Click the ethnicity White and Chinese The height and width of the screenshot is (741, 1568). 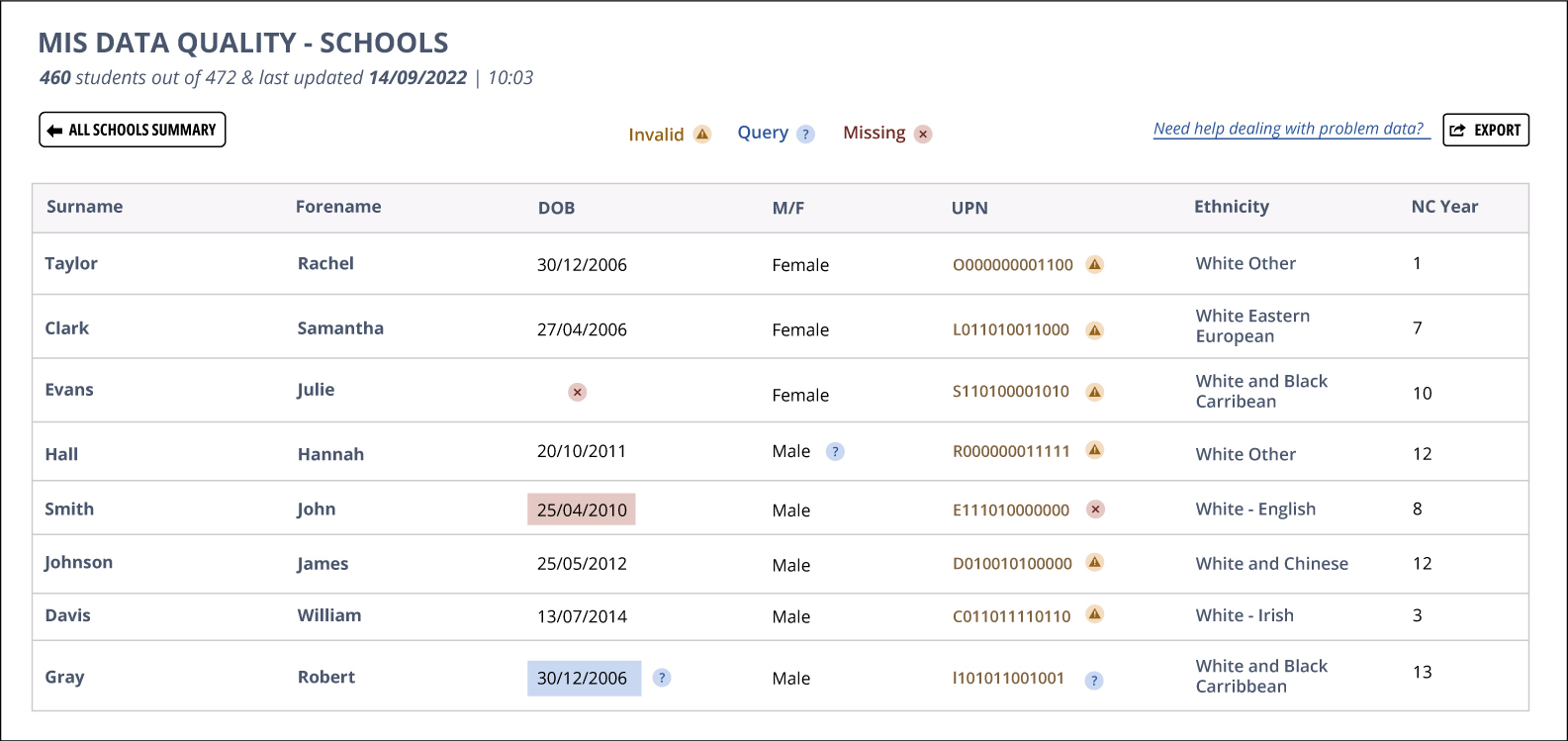coord(1272,564)
